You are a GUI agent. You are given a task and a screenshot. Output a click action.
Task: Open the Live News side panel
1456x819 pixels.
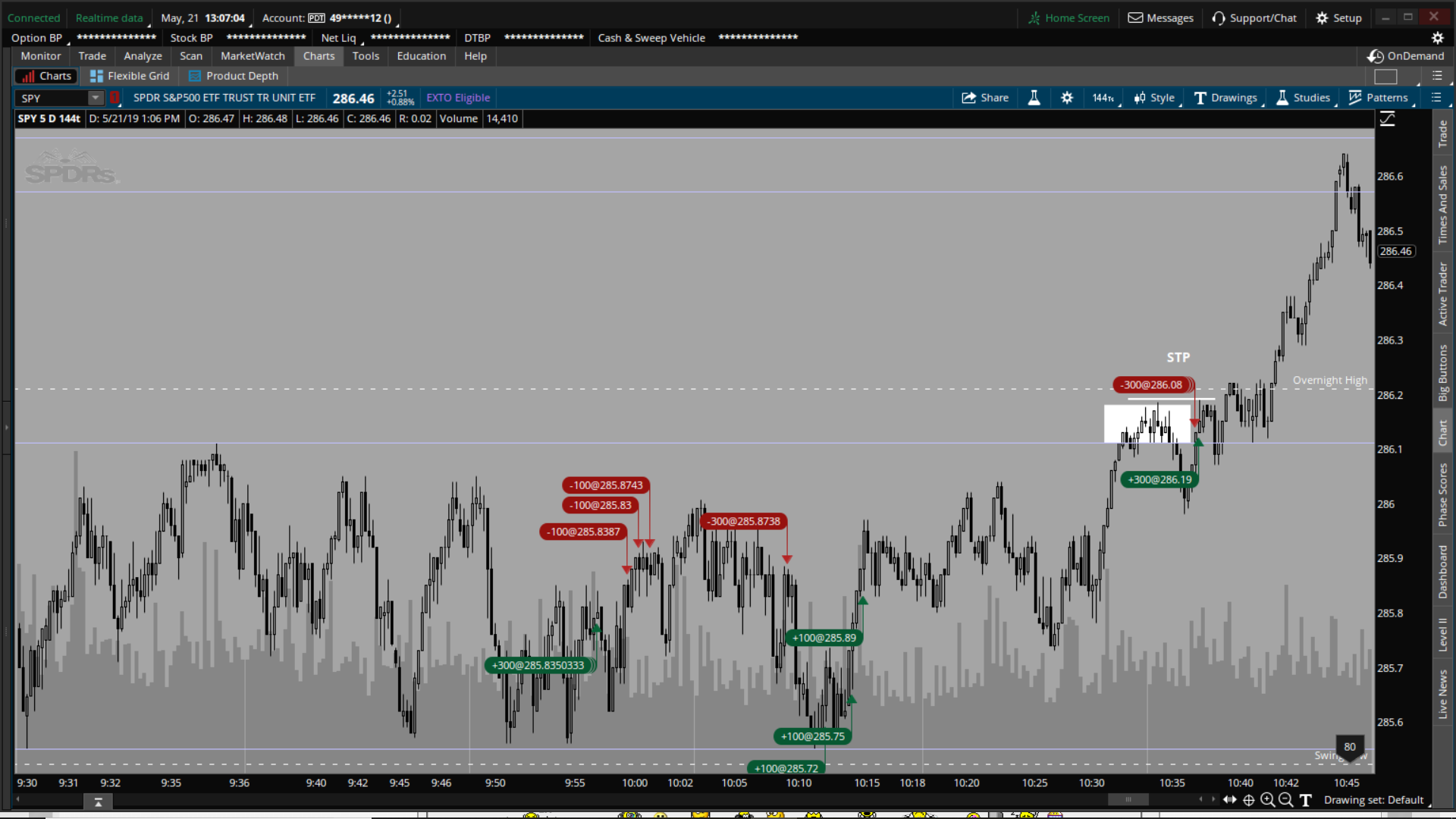[x=1443, y=694]
